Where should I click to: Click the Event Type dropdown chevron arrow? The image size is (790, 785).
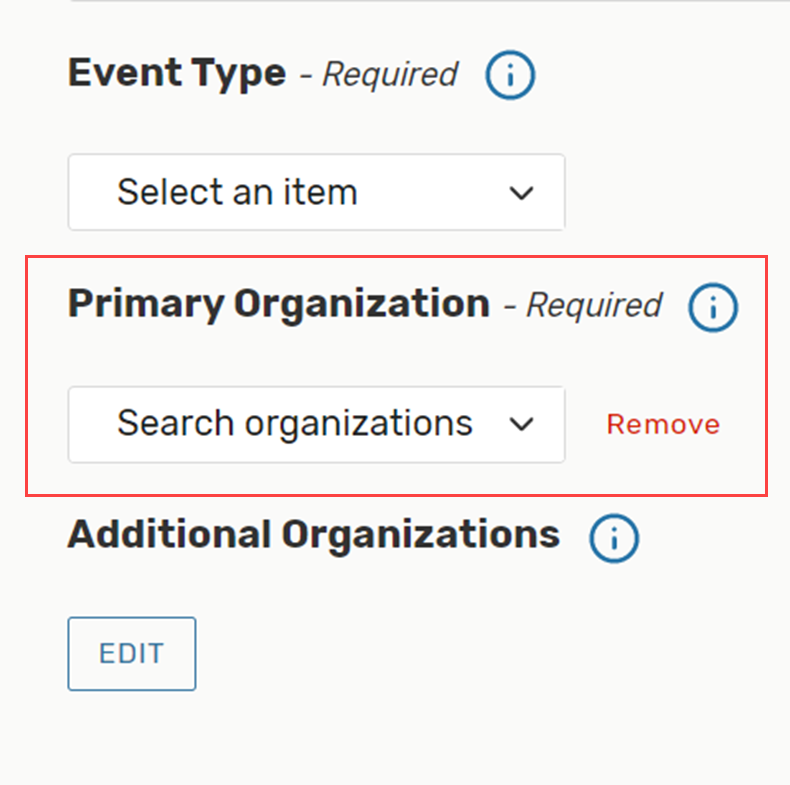click(x=521, y=192)
